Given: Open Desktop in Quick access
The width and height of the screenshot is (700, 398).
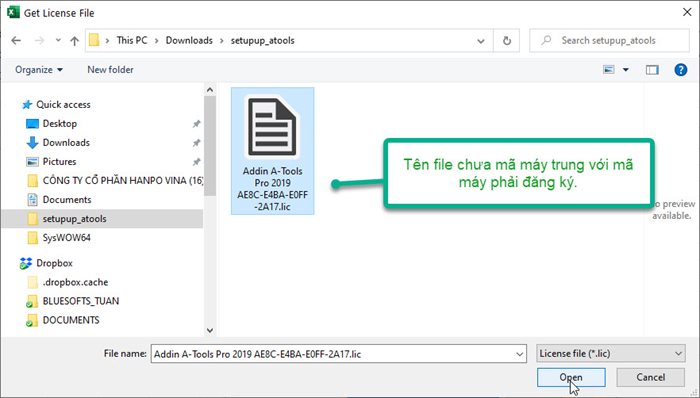Looking at the screenshot, I should click(x=60, y=124).
